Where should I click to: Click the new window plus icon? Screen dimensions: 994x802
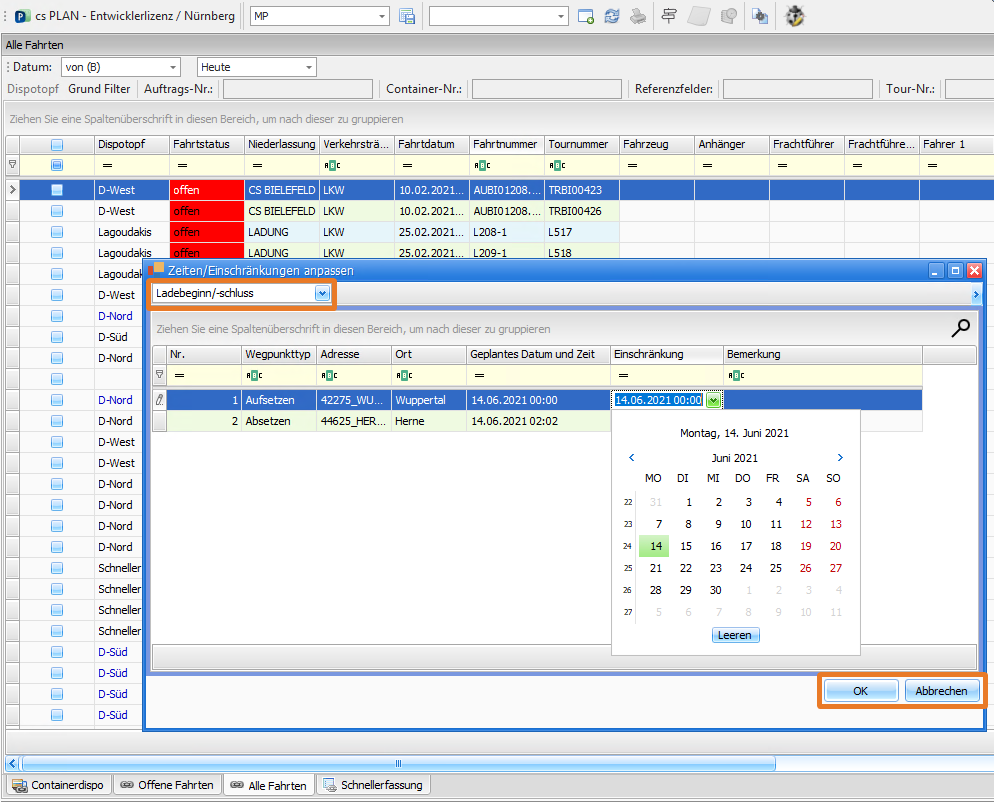[x=586, y=16]
